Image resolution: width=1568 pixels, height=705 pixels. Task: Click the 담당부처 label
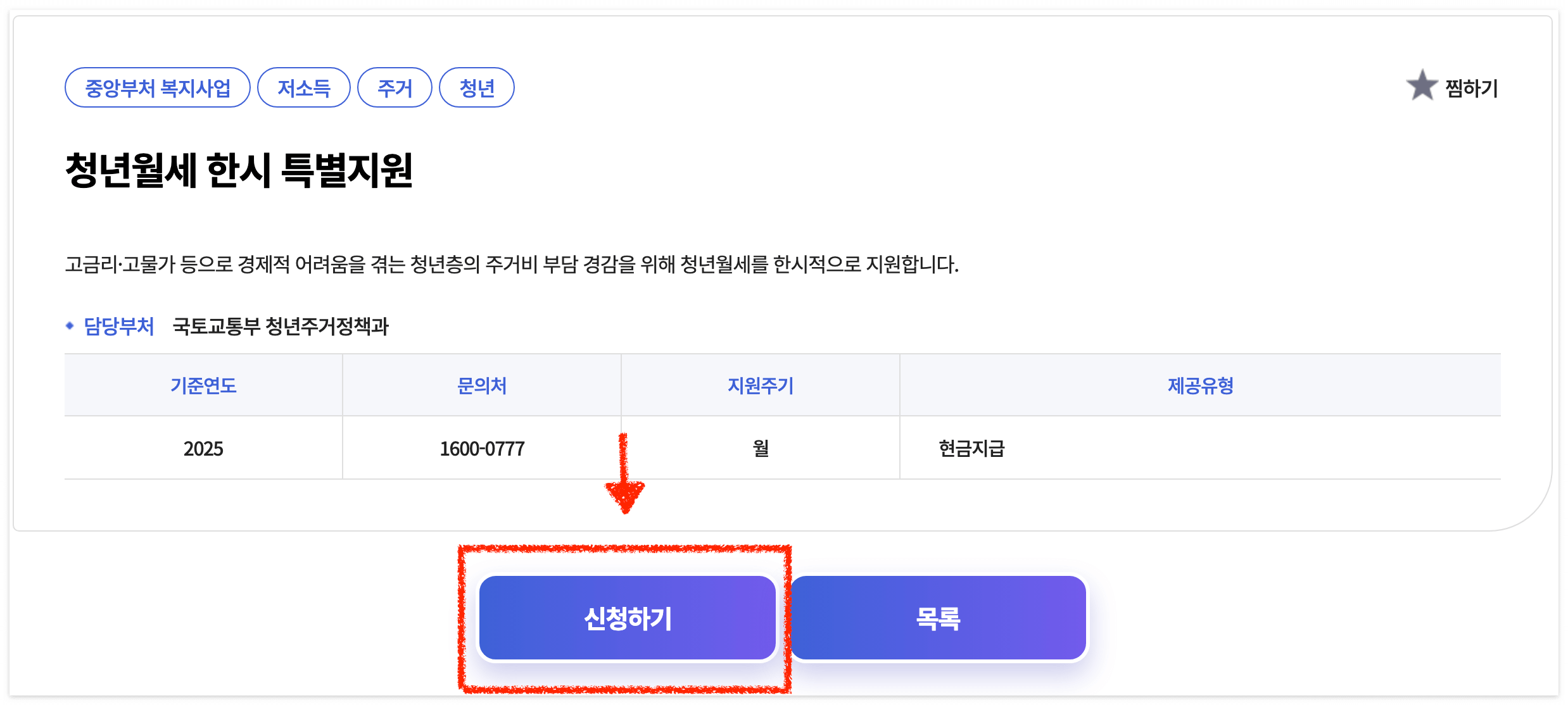(x=118, y=327)
